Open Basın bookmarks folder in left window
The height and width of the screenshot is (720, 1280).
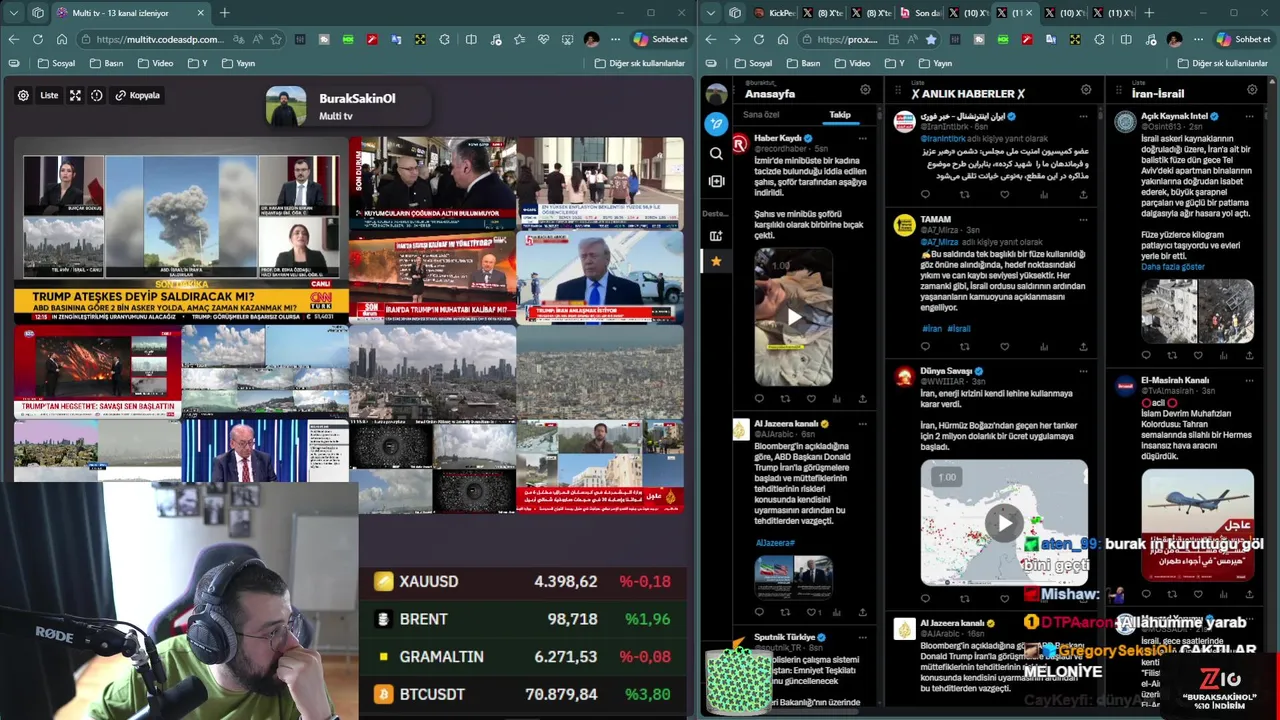[106, 63]
